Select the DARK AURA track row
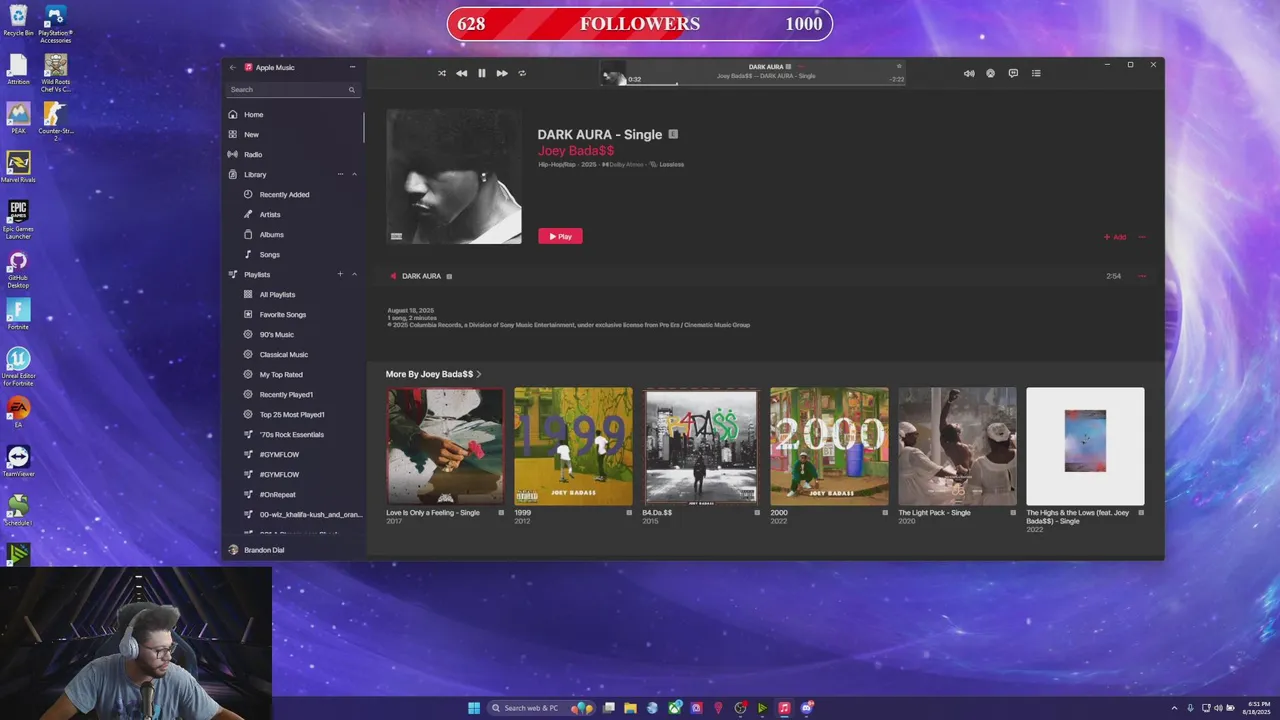This screenshot has width=1280, height=720. click(766, 276)
